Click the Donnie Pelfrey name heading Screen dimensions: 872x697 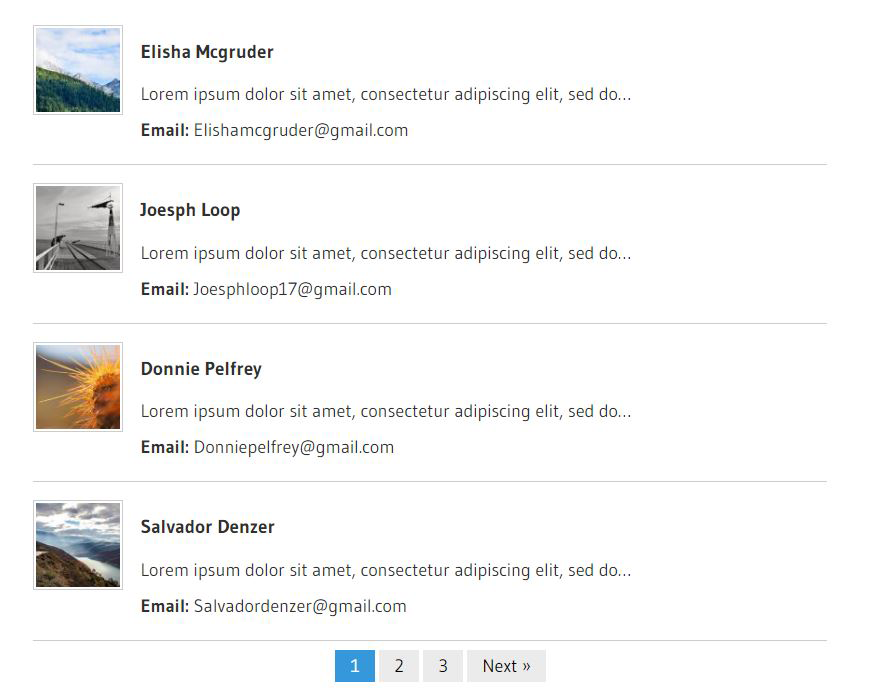[201, 369]
